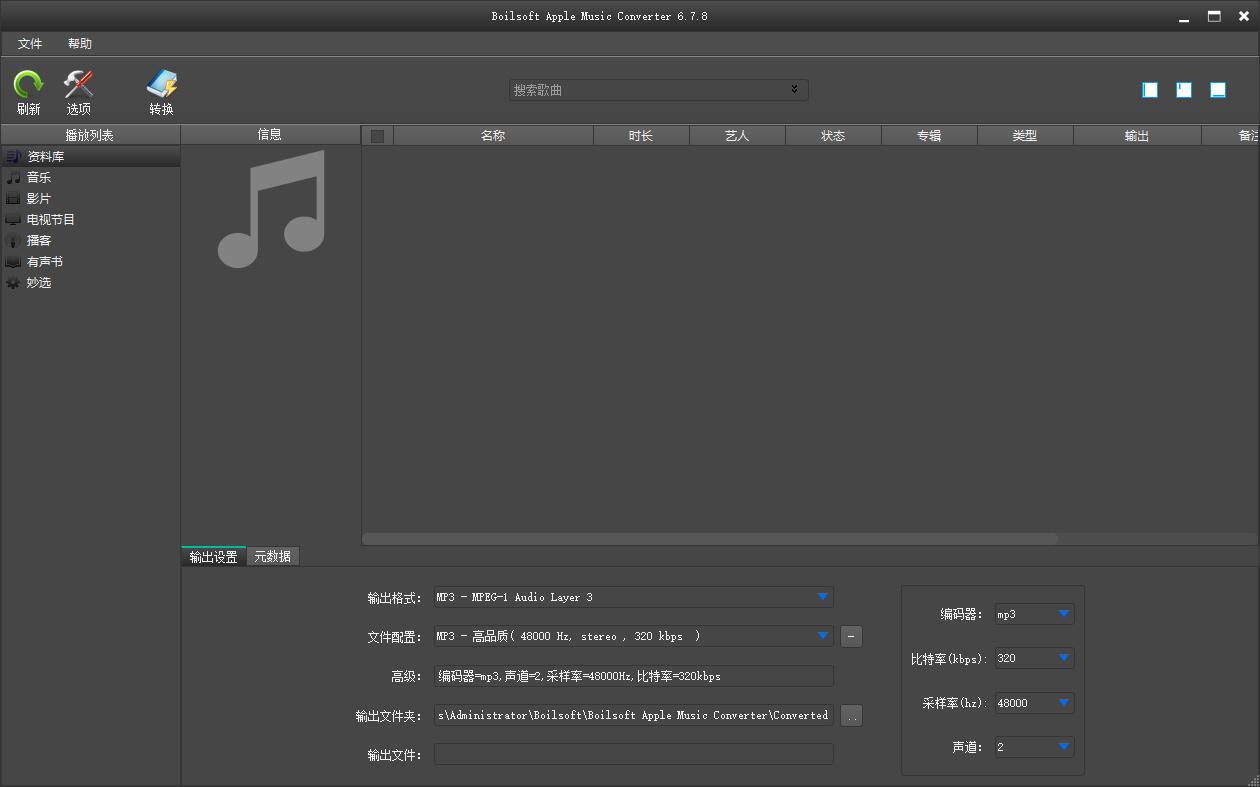Screen dimensions: 1260x787
Task: Select 影片 movies playlist item
Action: pyautogui.click(x=90, y=198)
